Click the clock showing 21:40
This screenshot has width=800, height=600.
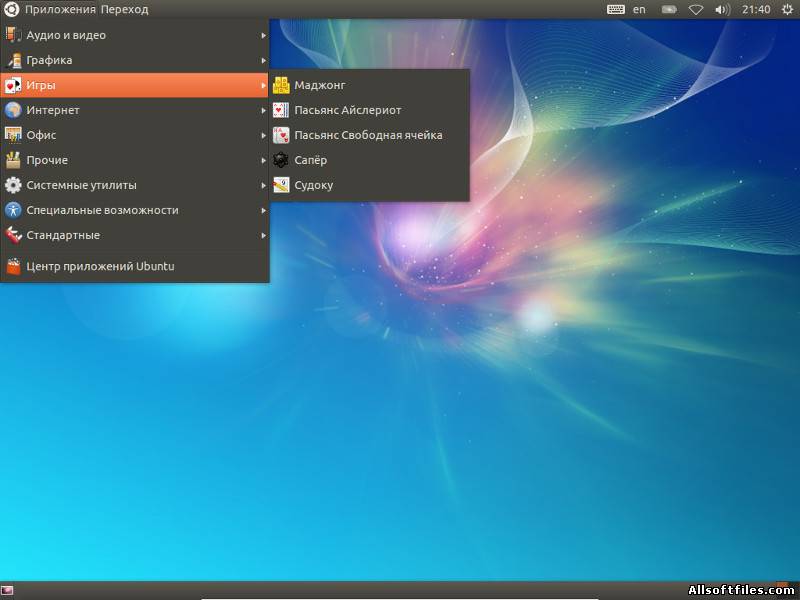click(x=757, y=9)
